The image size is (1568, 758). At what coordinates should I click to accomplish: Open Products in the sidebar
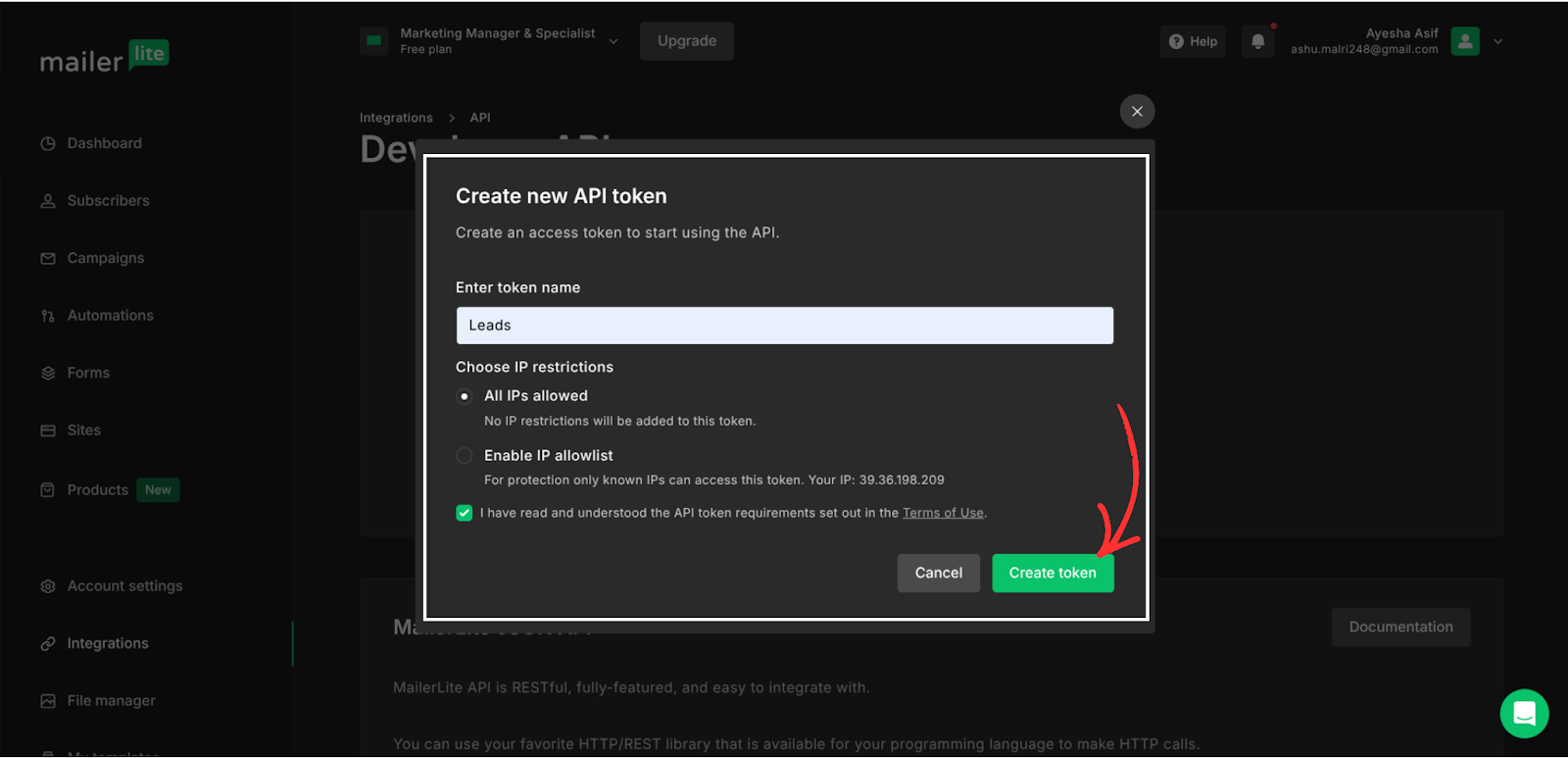97,490
